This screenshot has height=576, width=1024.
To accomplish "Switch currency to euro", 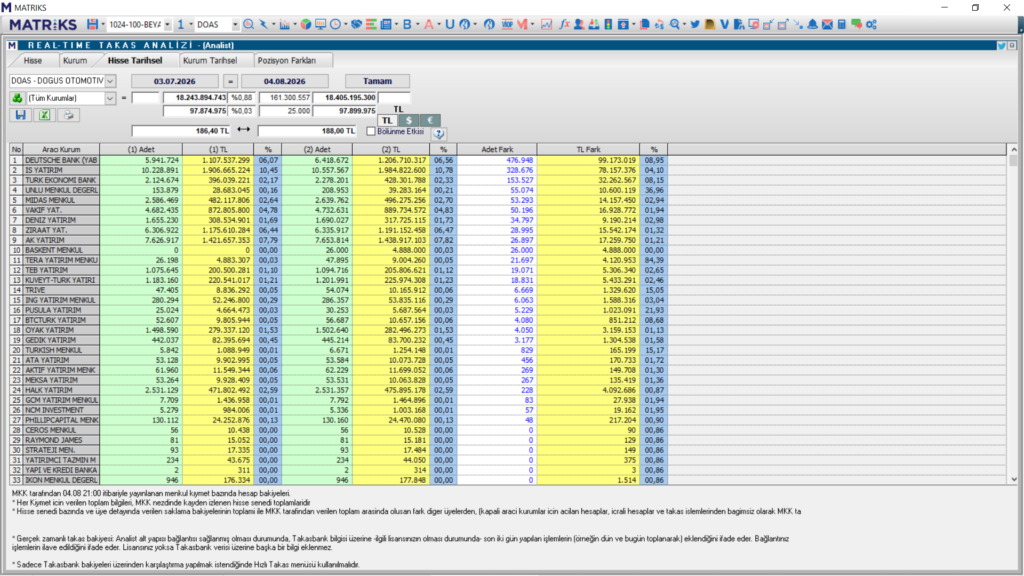I will [x=430, y=120].
